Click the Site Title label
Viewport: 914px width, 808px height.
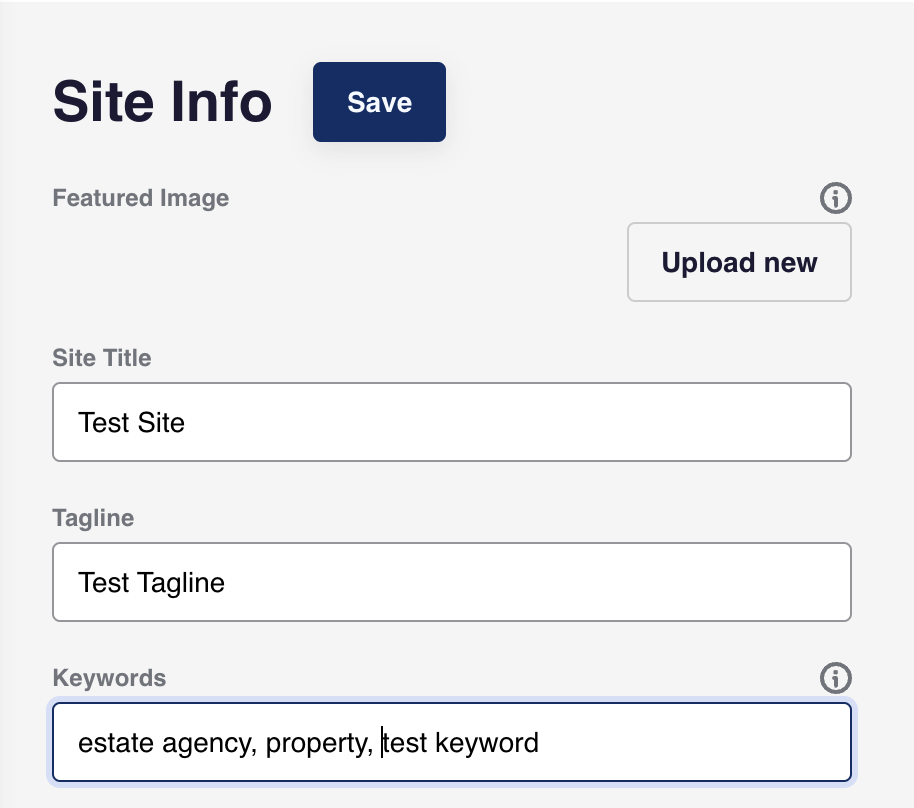(101, 358)
